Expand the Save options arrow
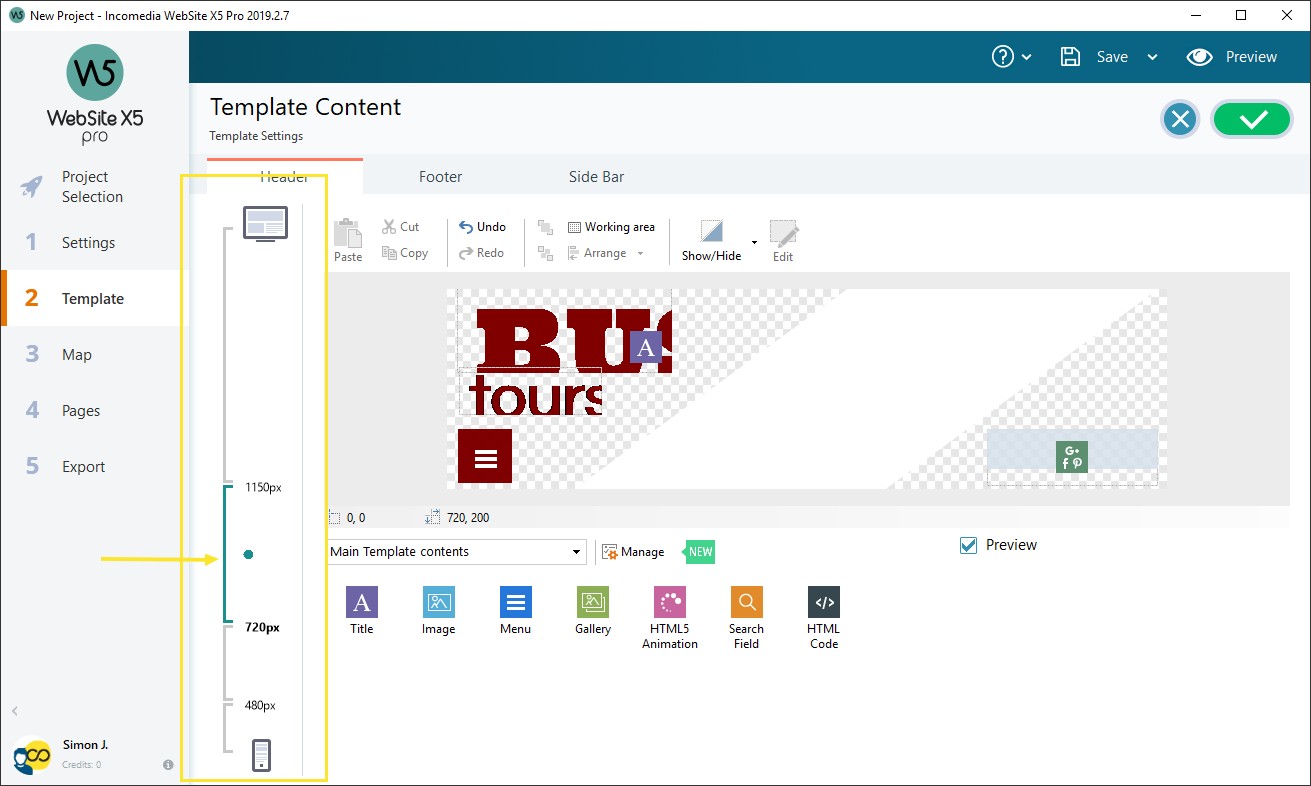This screenshot has width=1311, height=786. tap(1152, 57)
